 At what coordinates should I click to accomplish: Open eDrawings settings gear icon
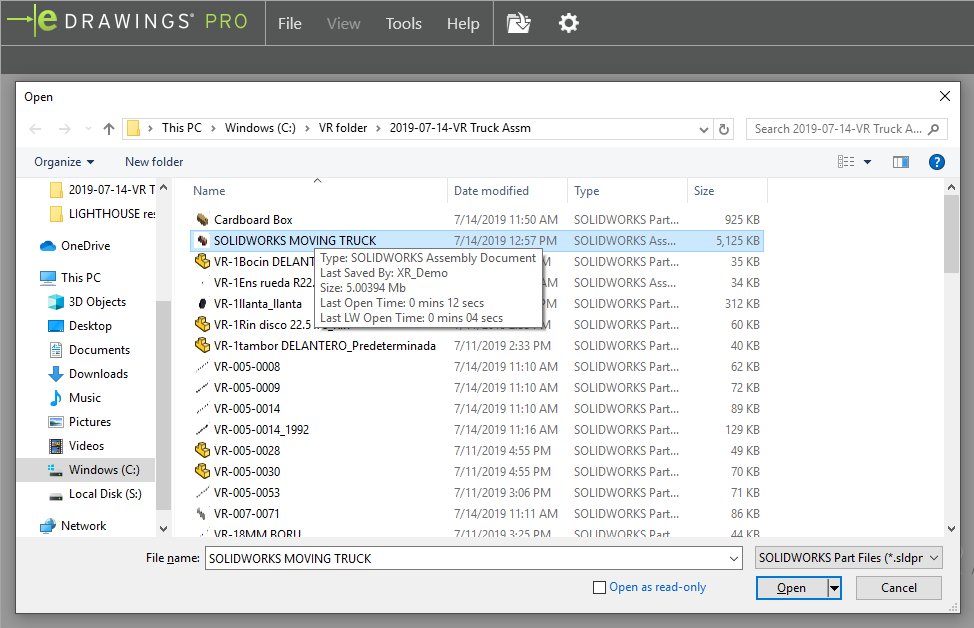pyautogui.click(x=568, y=23)
